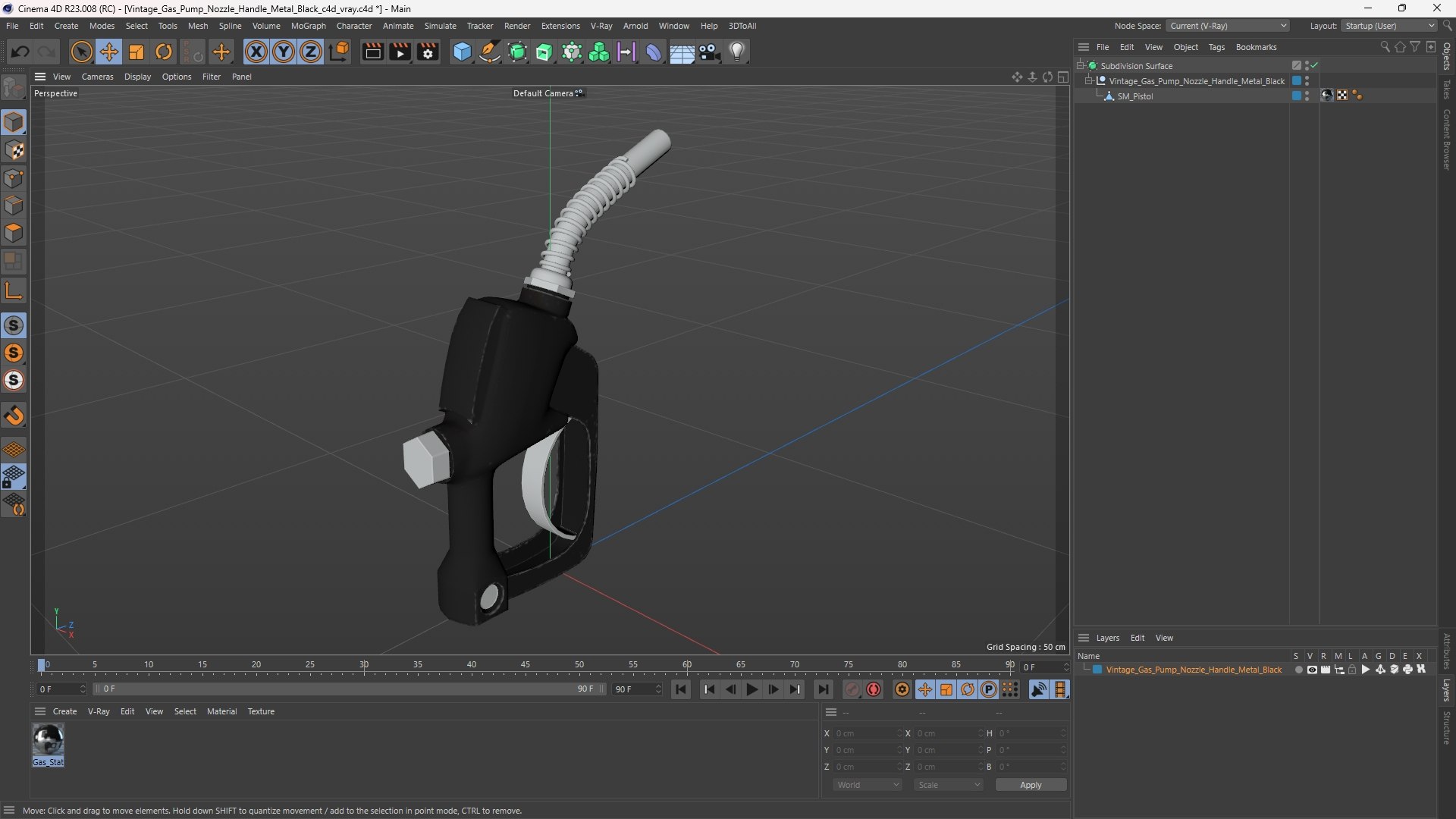This screenshot has width=1456, height=819.
Task: Collapse the Subdivision Surface tree node
Action: pos(1080,66)
